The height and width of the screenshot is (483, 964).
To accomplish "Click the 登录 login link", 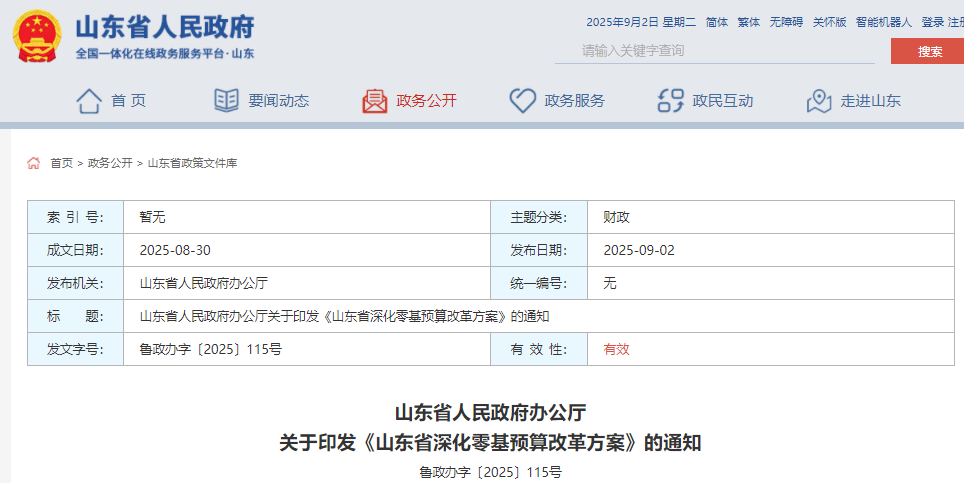I will pyautogui.click(x=932, y=22).
